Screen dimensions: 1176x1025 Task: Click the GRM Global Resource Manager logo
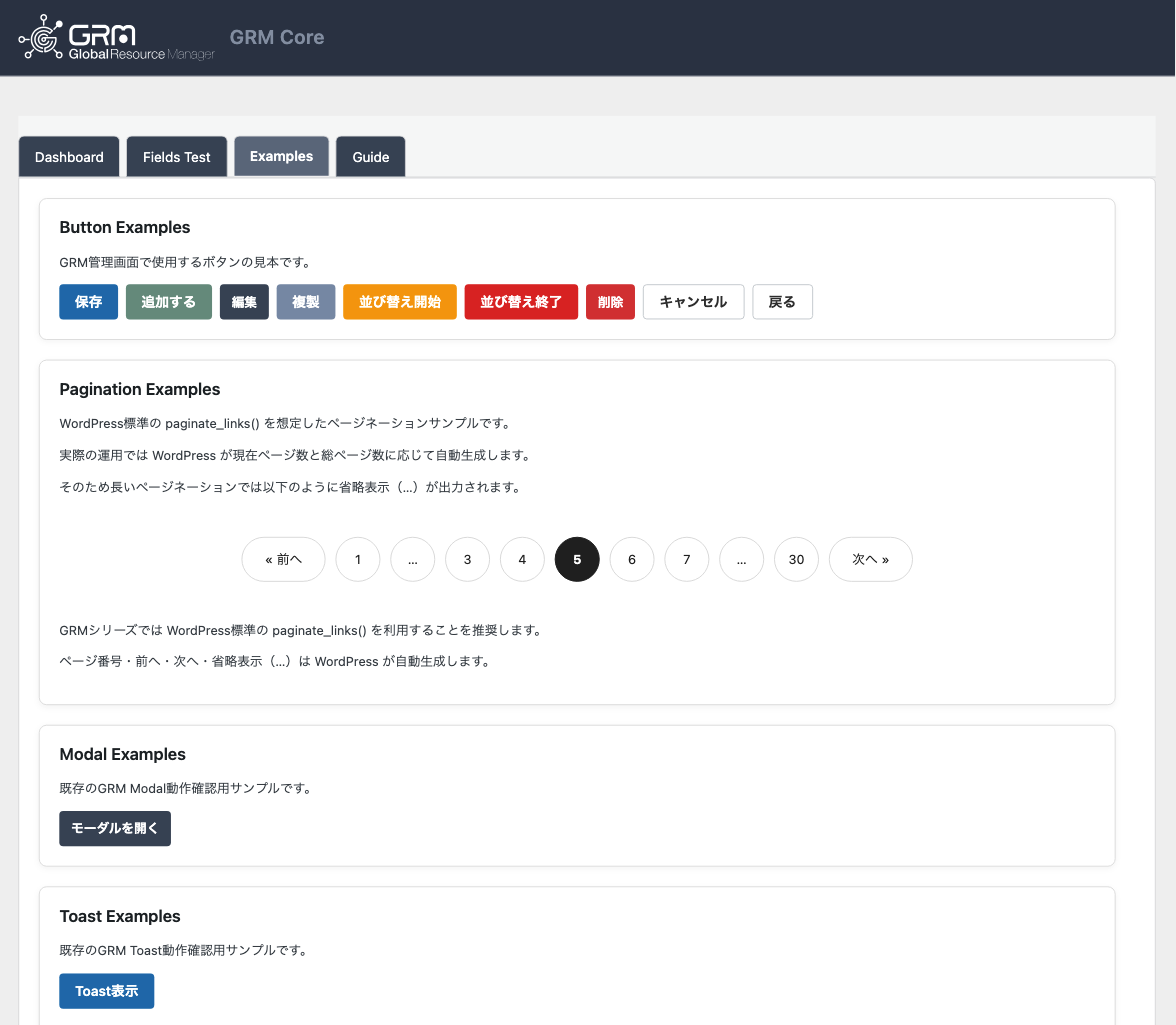click(116, 37)
